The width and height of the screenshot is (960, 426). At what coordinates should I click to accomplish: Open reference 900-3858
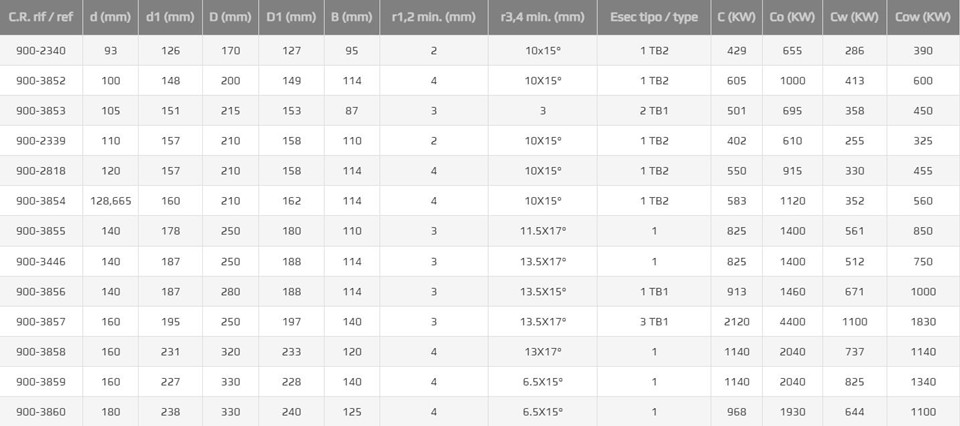(x=41, y=352)
